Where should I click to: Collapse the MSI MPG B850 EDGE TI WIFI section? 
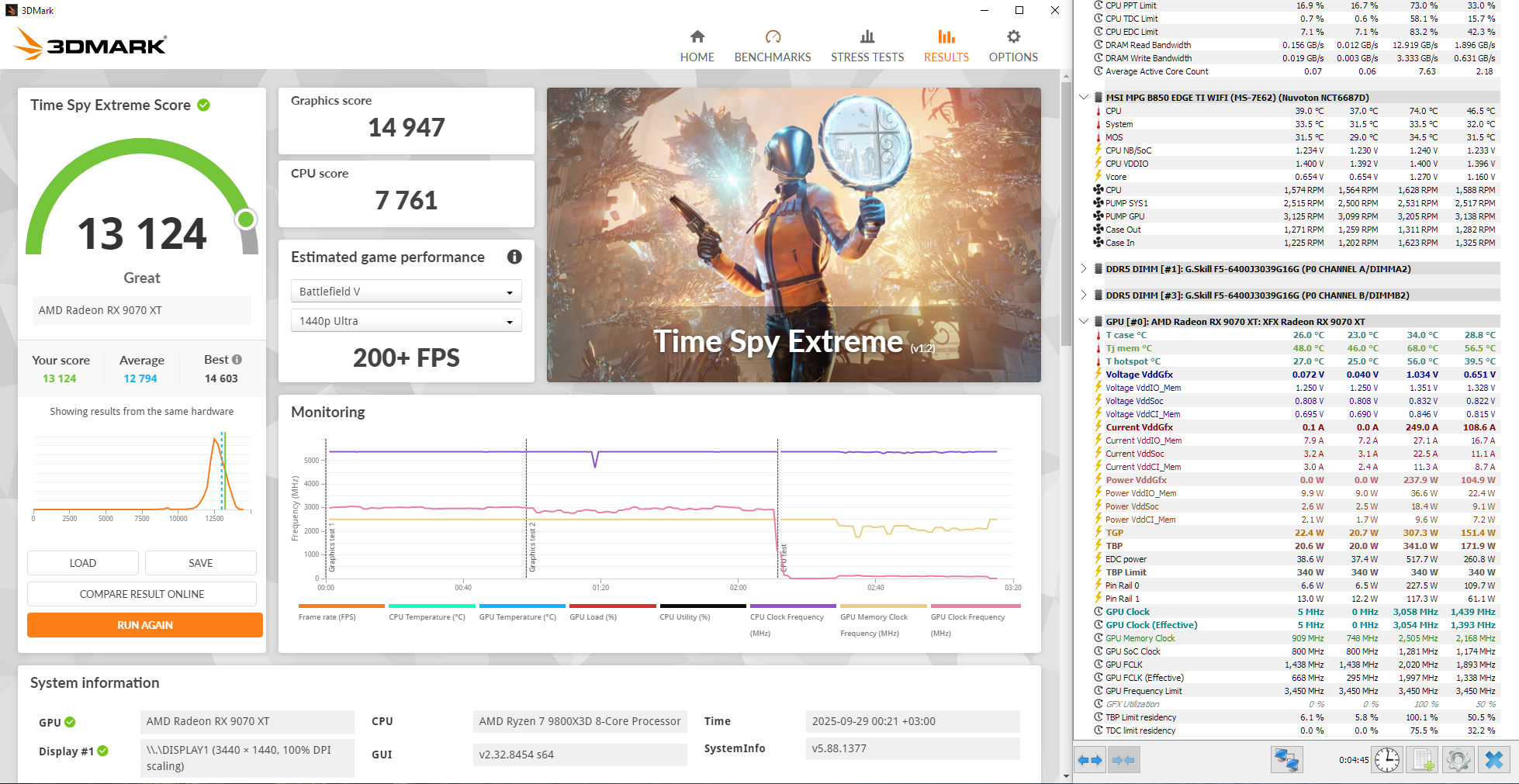(1084, 98)
